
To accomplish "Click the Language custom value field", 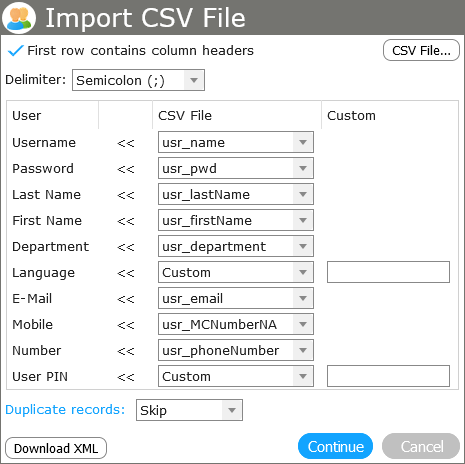I will 388,272.
